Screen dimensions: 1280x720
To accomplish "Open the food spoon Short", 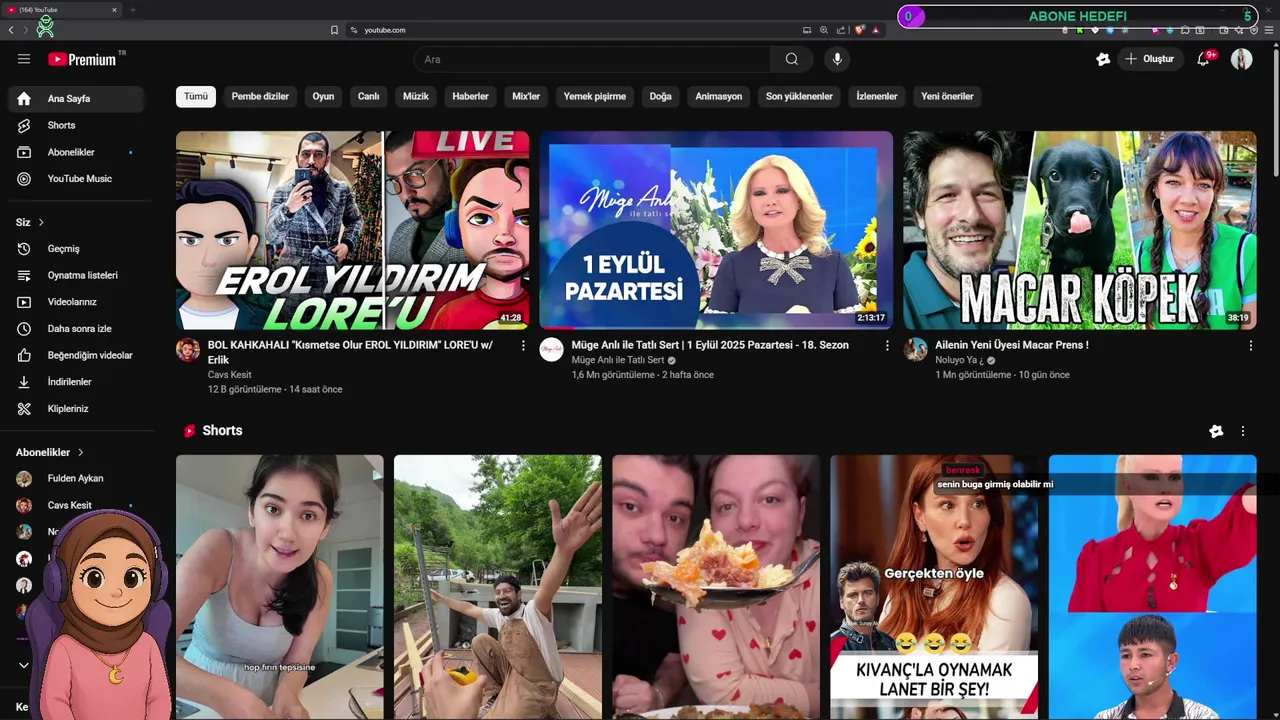I will tap(716, 587).
